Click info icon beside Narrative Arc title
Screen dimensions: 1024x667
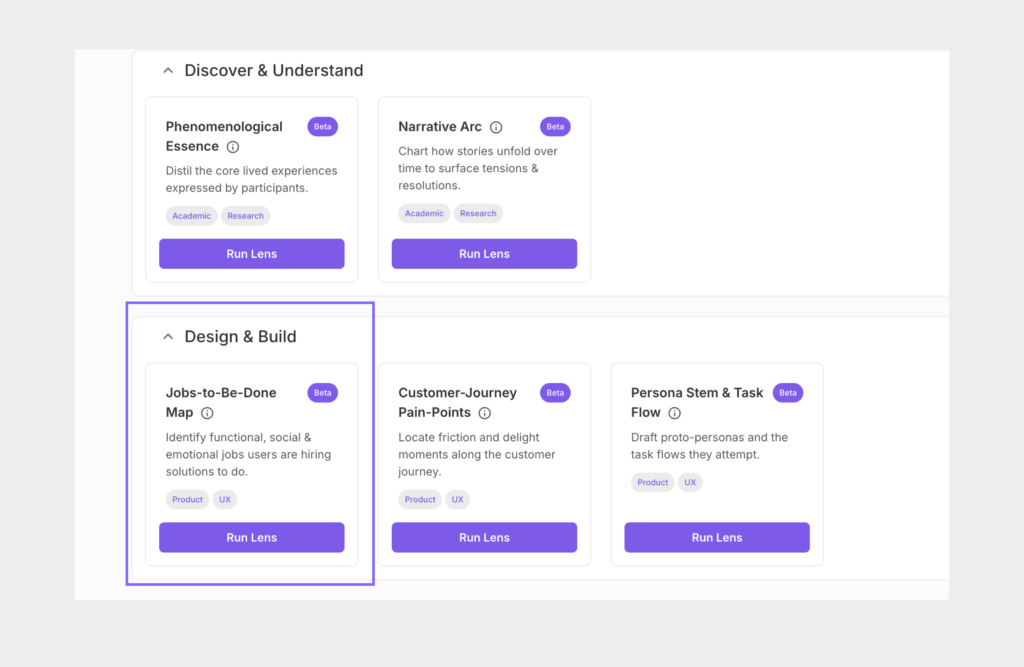click(x=496, y=127)
